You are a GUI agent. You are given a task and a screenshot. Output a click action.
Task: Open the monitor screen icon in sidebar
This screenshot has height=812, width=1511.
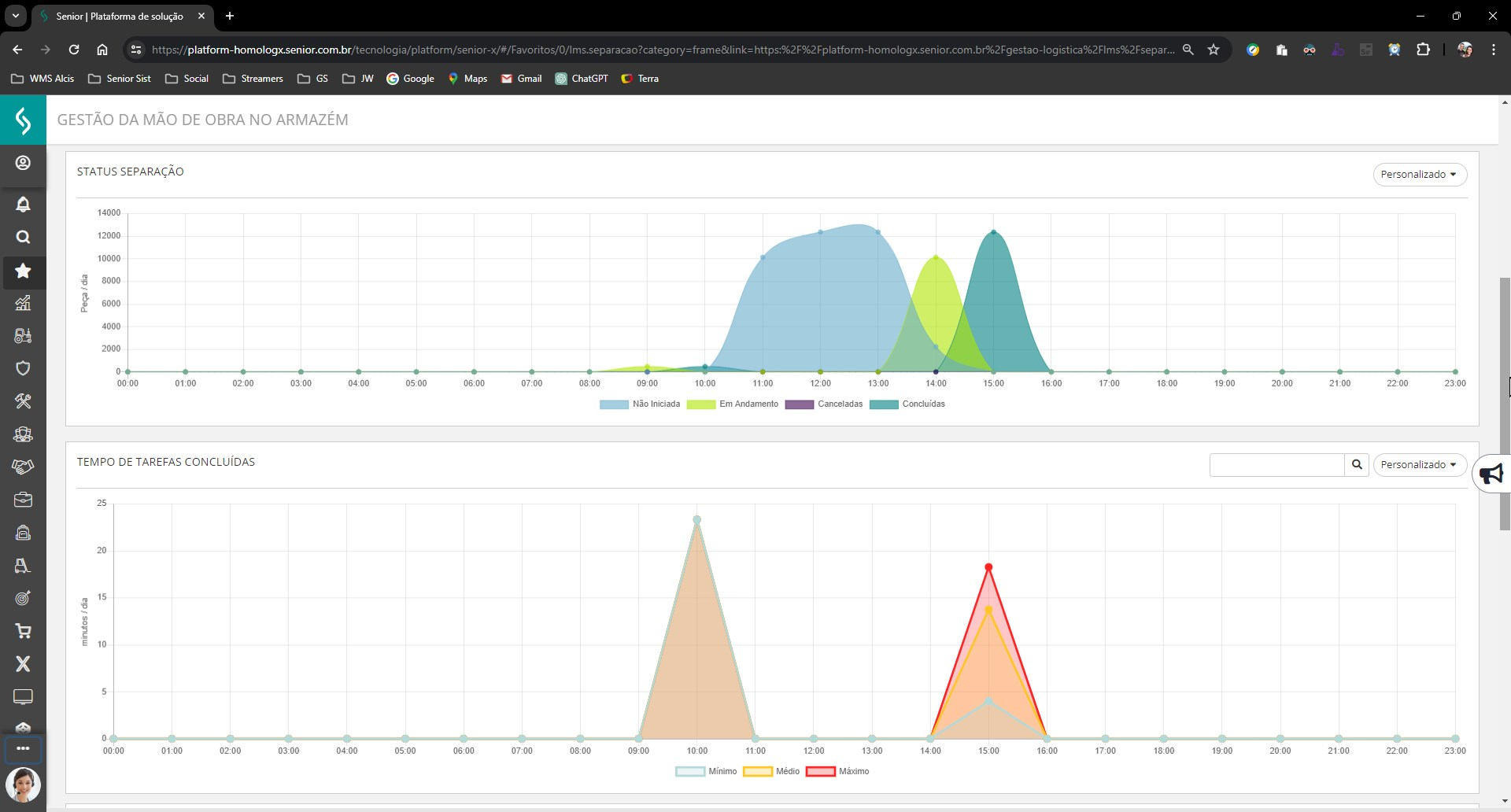[x=23, y=697]
